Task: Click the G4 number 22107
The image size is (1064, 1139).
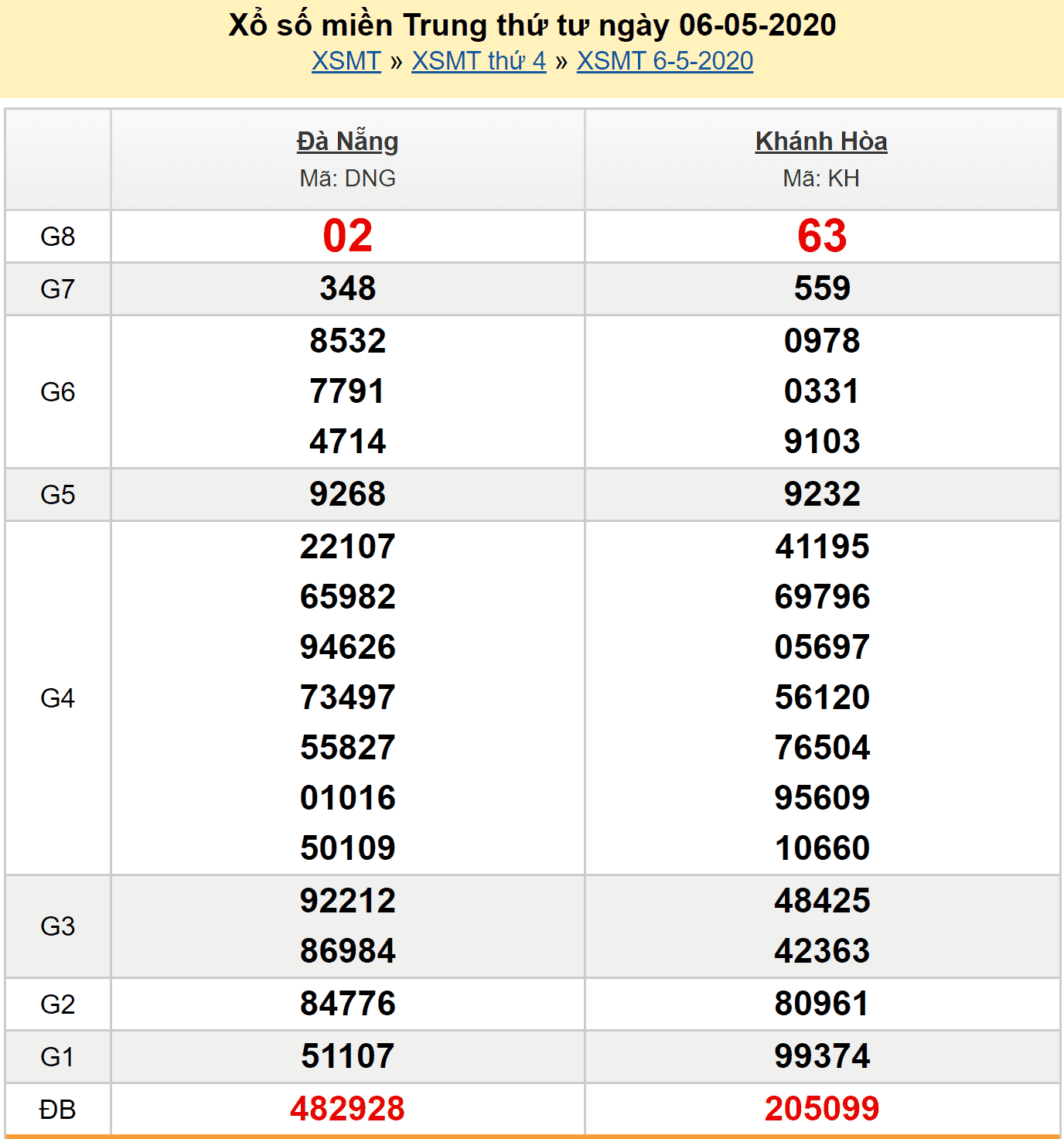Action: point(348,547)
